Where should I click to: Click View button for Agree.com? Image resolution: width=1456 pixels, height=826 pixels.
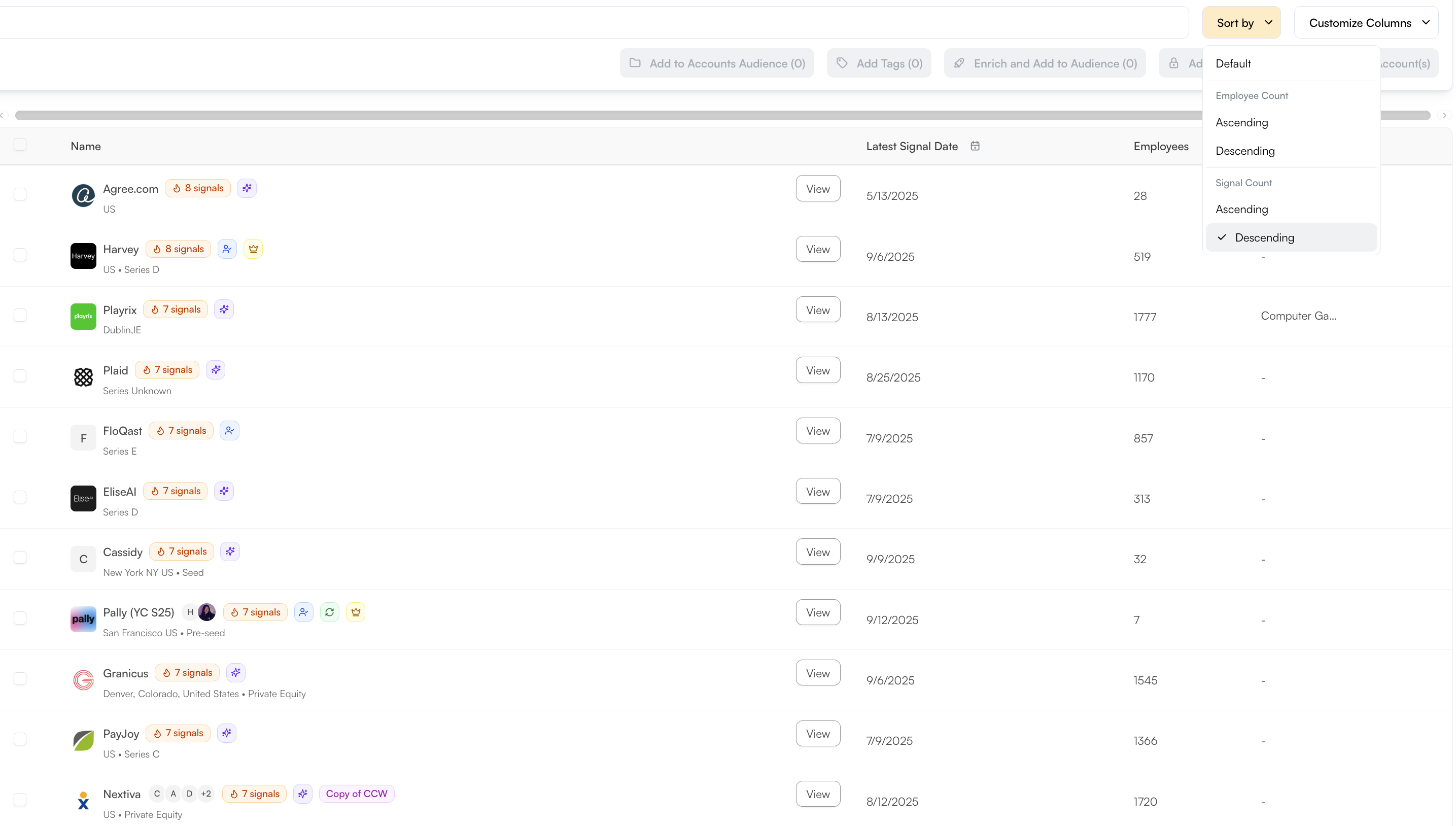click(818, 189)
